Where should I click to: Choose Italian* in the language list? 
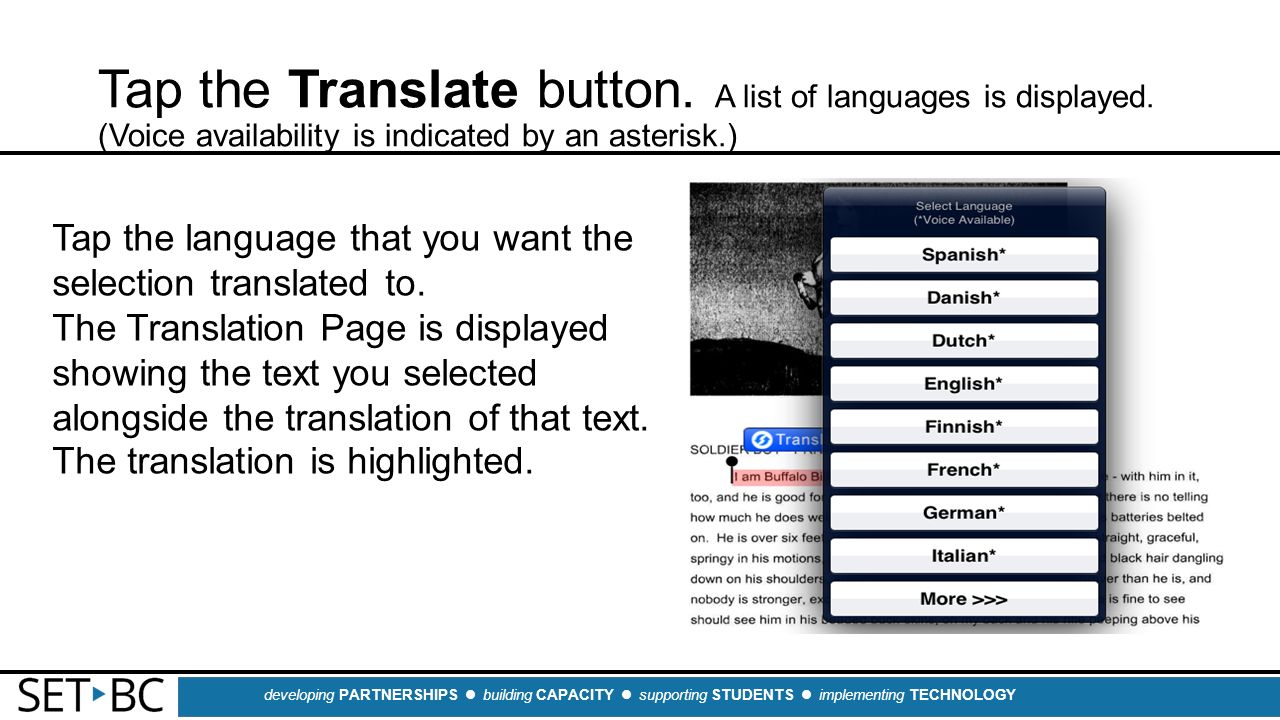(x=964, y=556)
